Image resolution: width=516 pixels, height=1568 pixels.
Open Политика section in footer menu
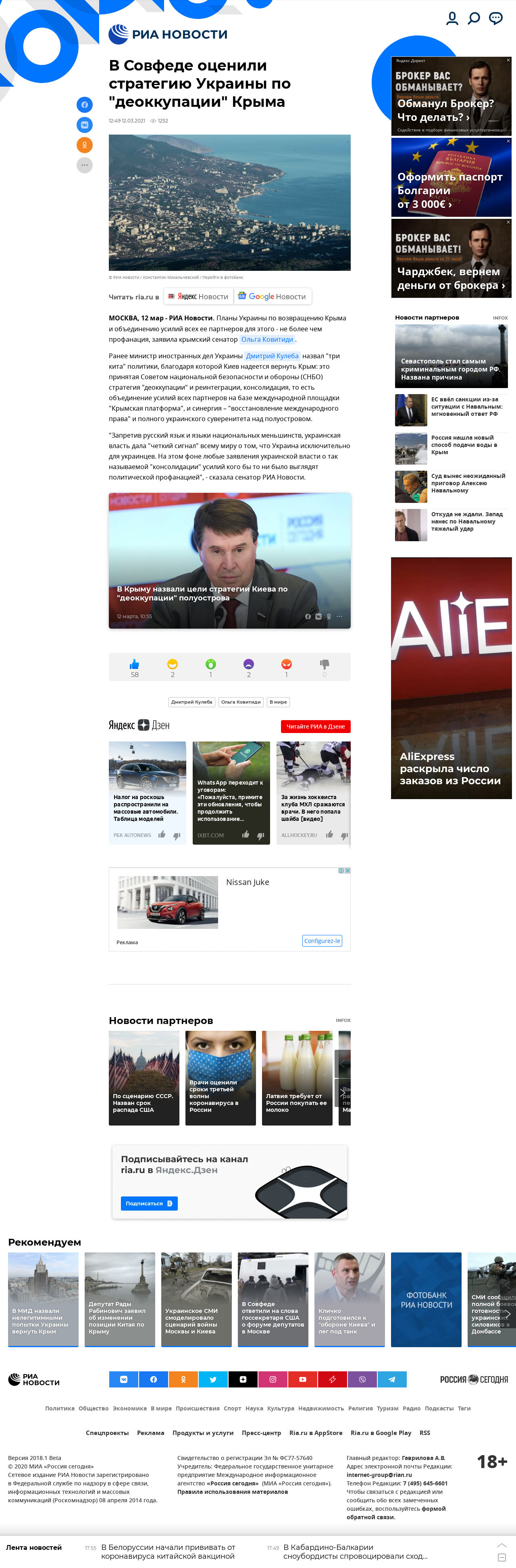[x=60, y=1408]
